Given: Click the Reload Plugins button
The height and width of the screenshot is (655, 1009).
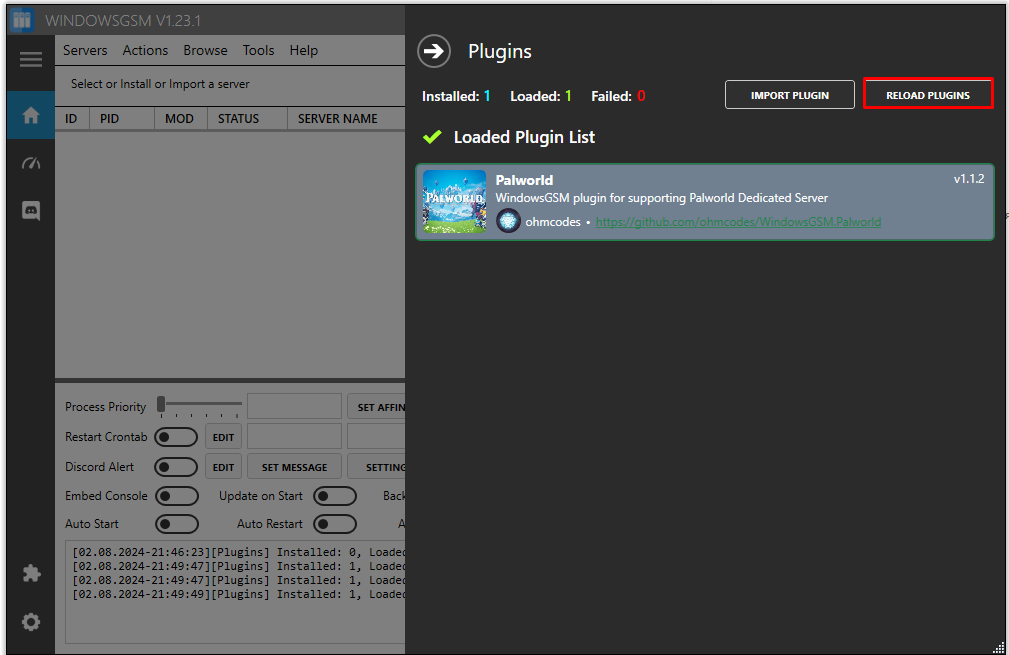Looking at the screenshot, I should (x=927, y=95).
